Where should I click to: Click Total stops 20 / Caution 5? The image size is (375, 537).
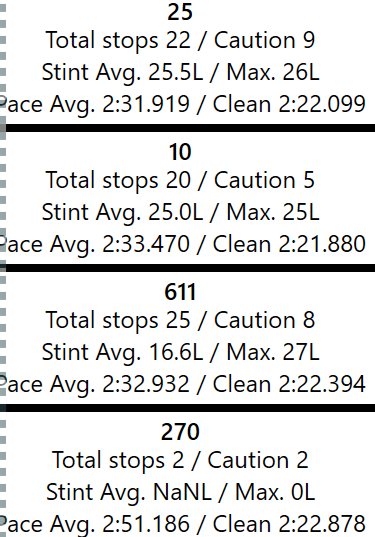180,180
